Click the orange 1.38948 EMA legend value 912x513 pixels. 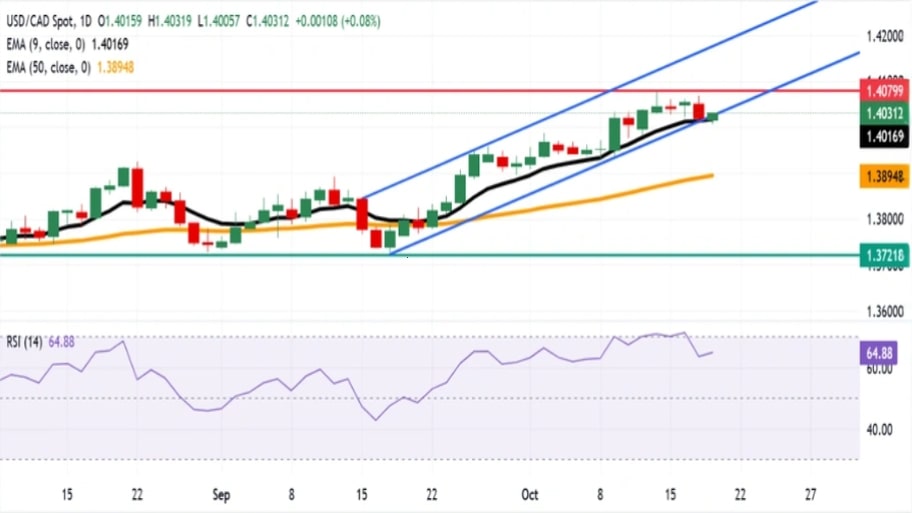(116, 68)
